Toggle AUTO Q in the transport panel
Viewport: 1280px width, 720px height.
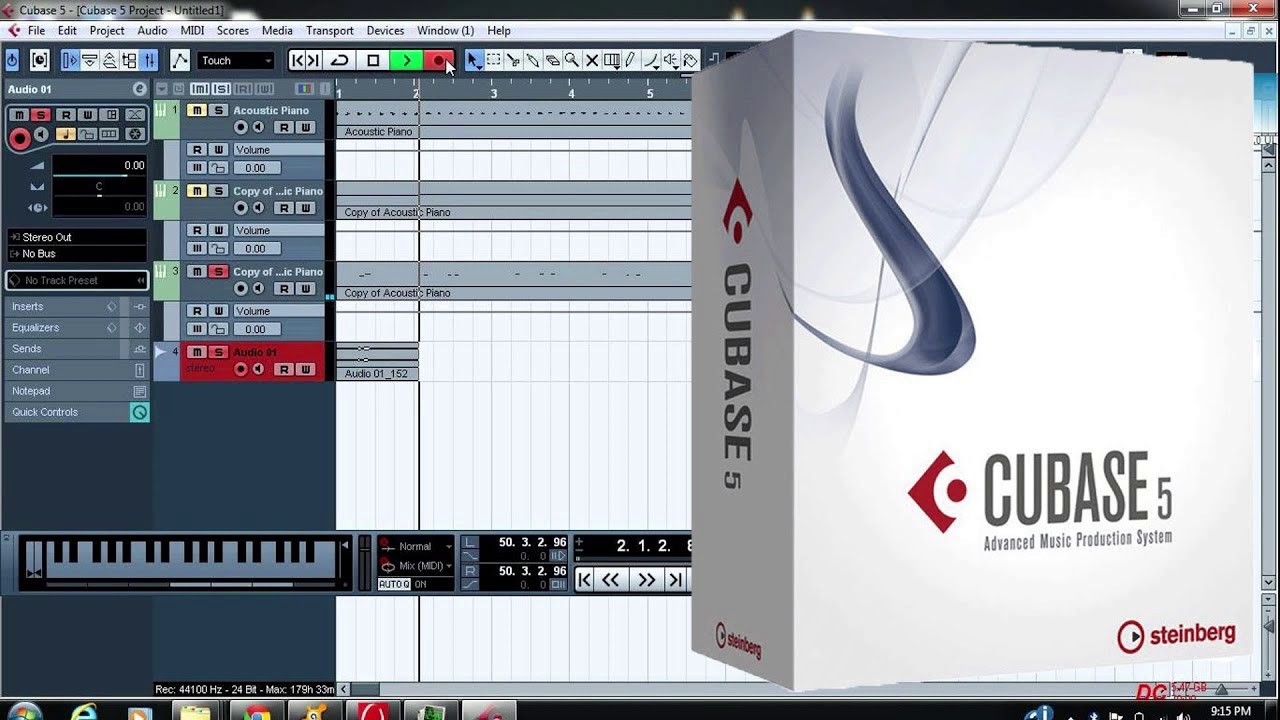tap(394, 584)
